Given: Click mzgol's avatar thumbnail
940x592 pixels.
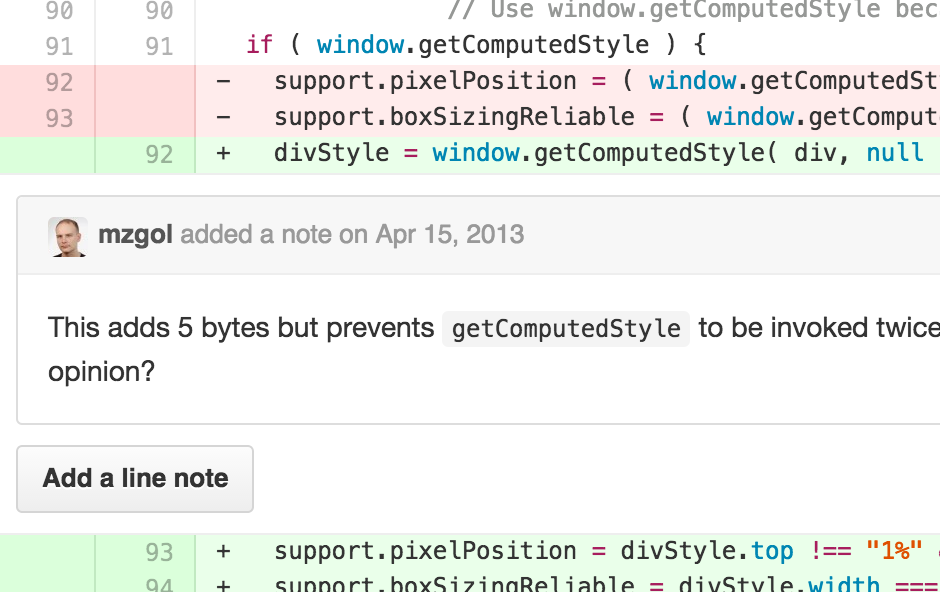Looking at the screenshot, I should tap(68, 237).
